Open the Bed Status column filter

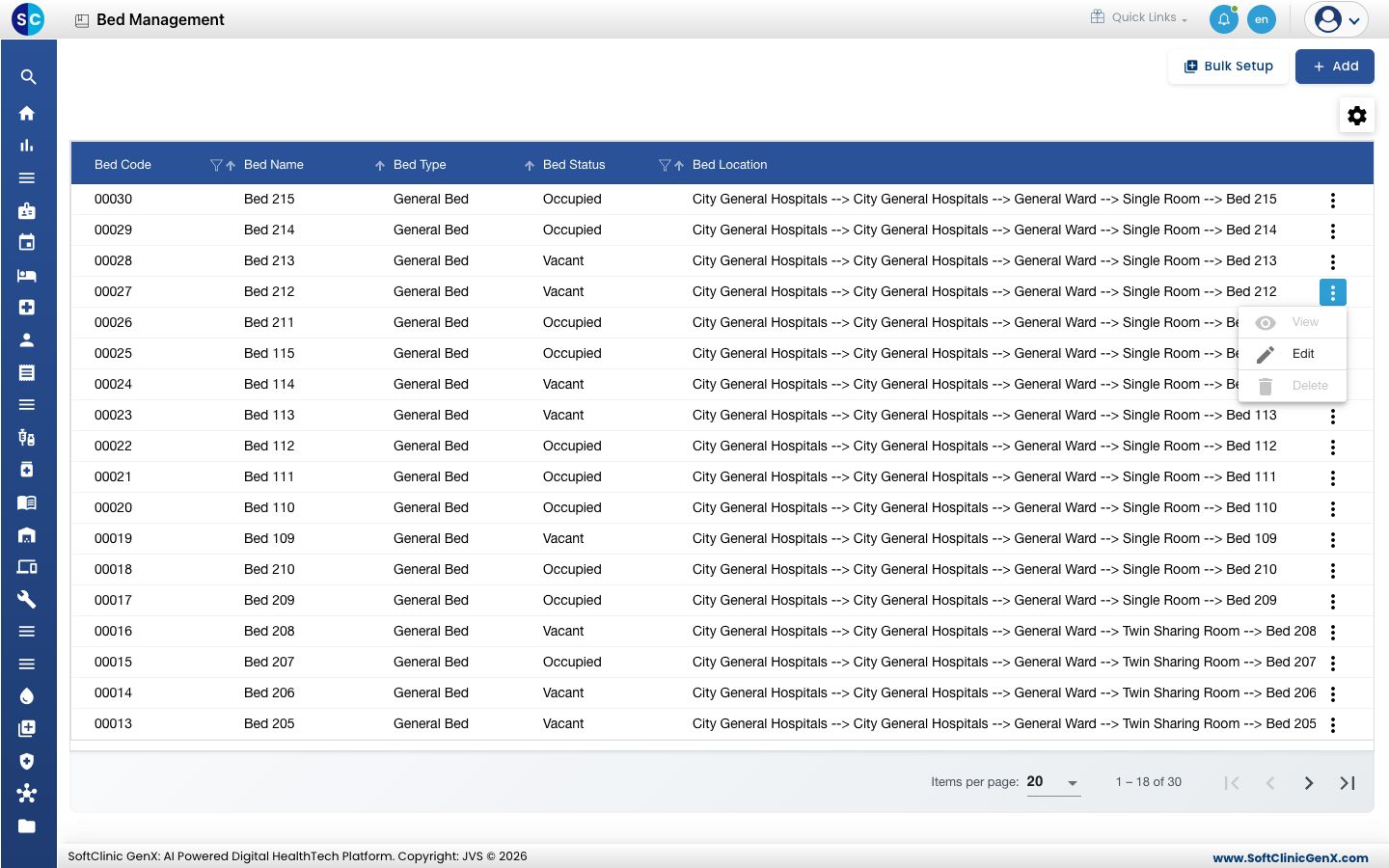coord(665,165)
